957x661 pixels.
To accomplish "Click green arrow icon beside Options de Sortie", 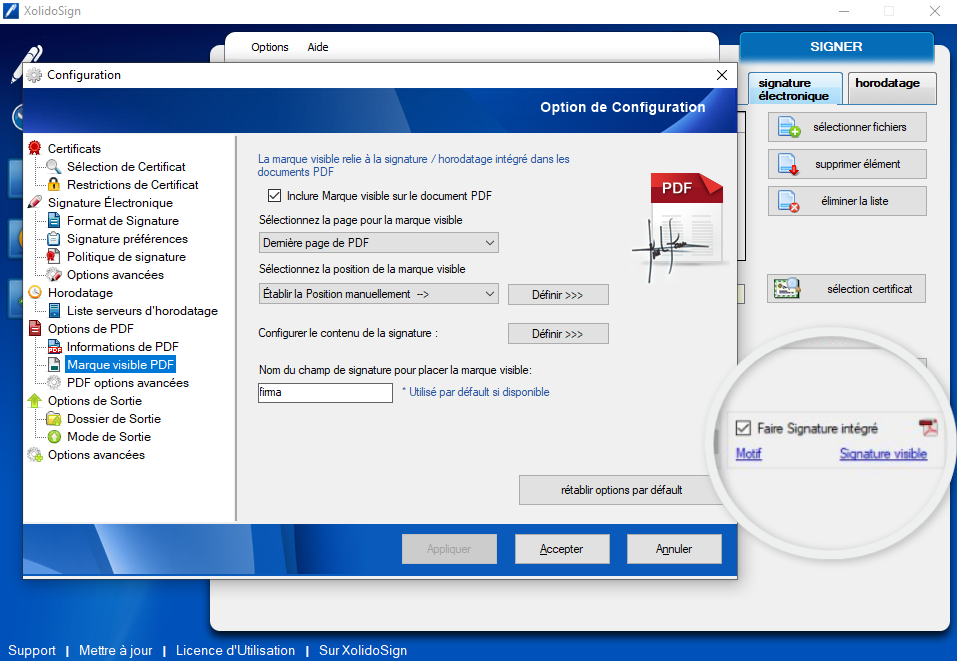I will click(35, 400).
